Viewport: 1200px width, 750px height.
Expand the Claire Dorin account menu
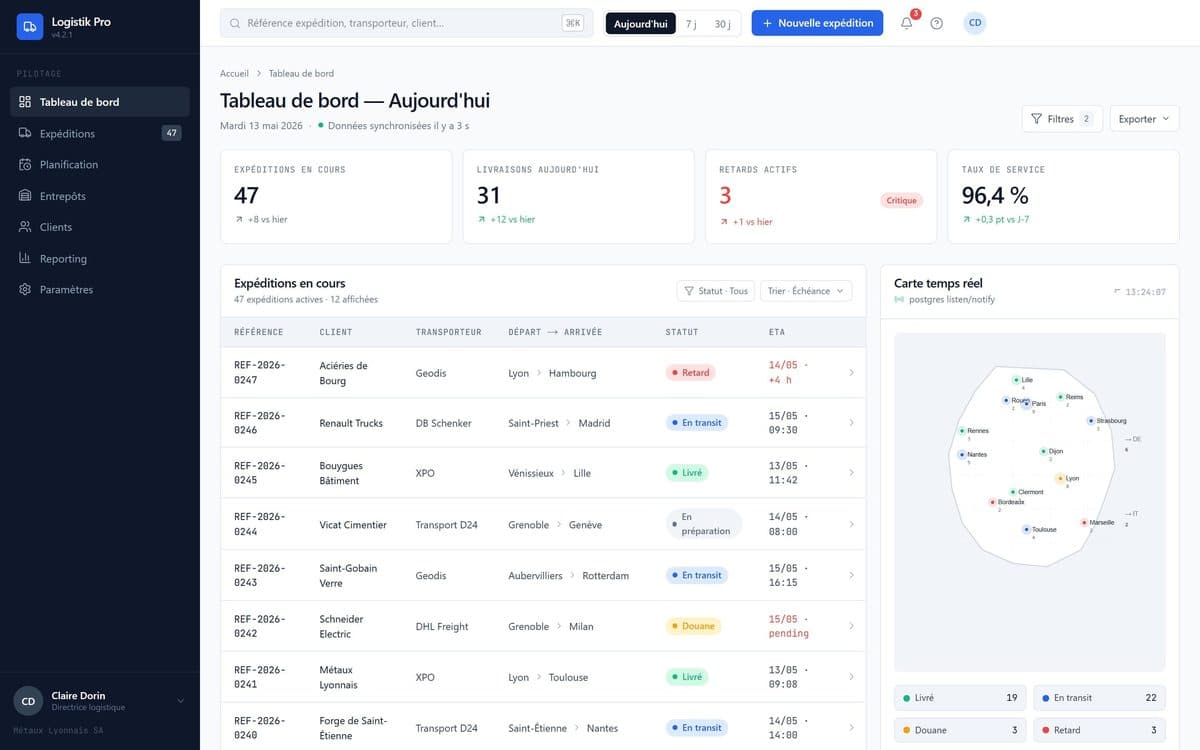click(100, 701)
